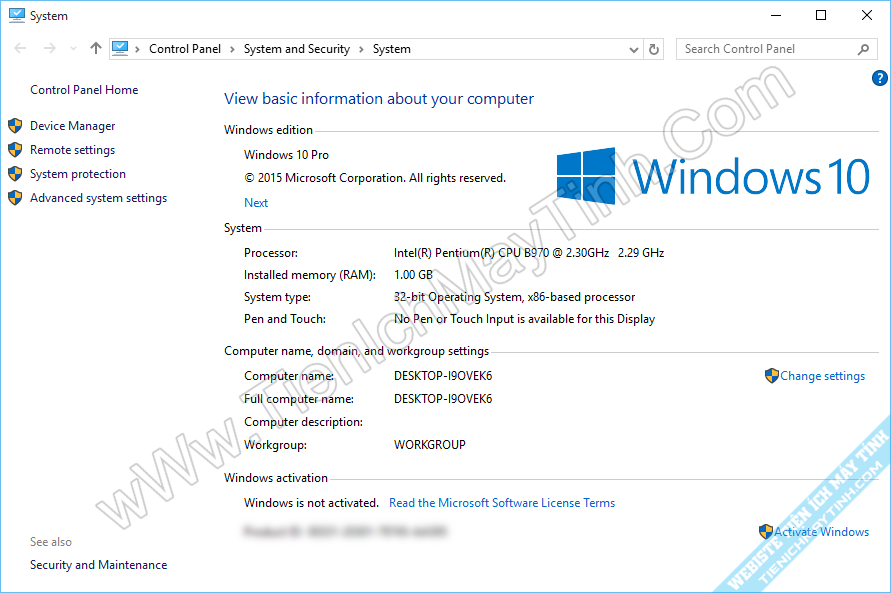This screenshot has height=593, width=891.
Task: Open System protection
Action: [x=78, y=174]
